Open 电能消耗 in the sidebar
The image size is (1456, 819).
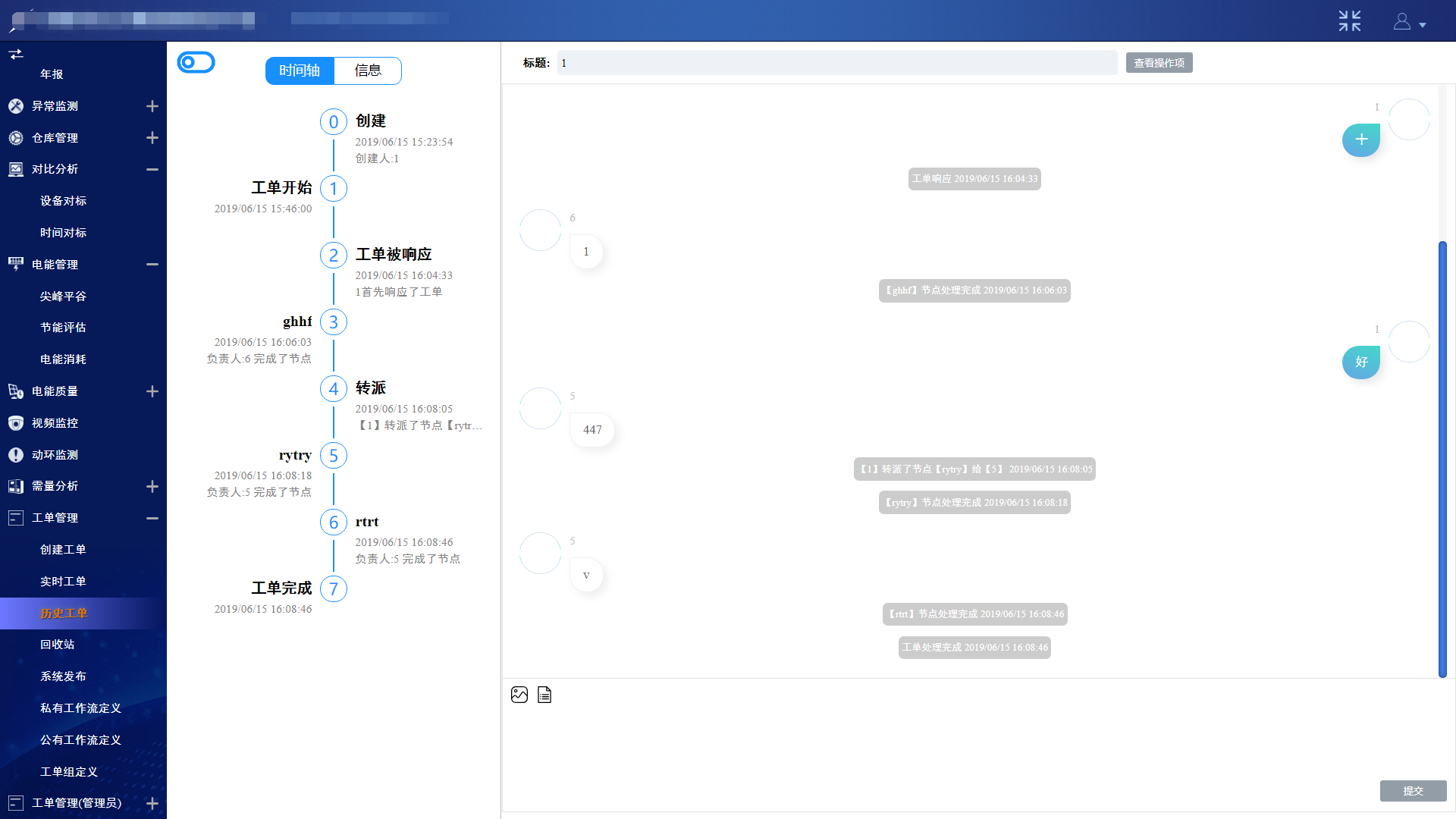click(x=64, y=359)
